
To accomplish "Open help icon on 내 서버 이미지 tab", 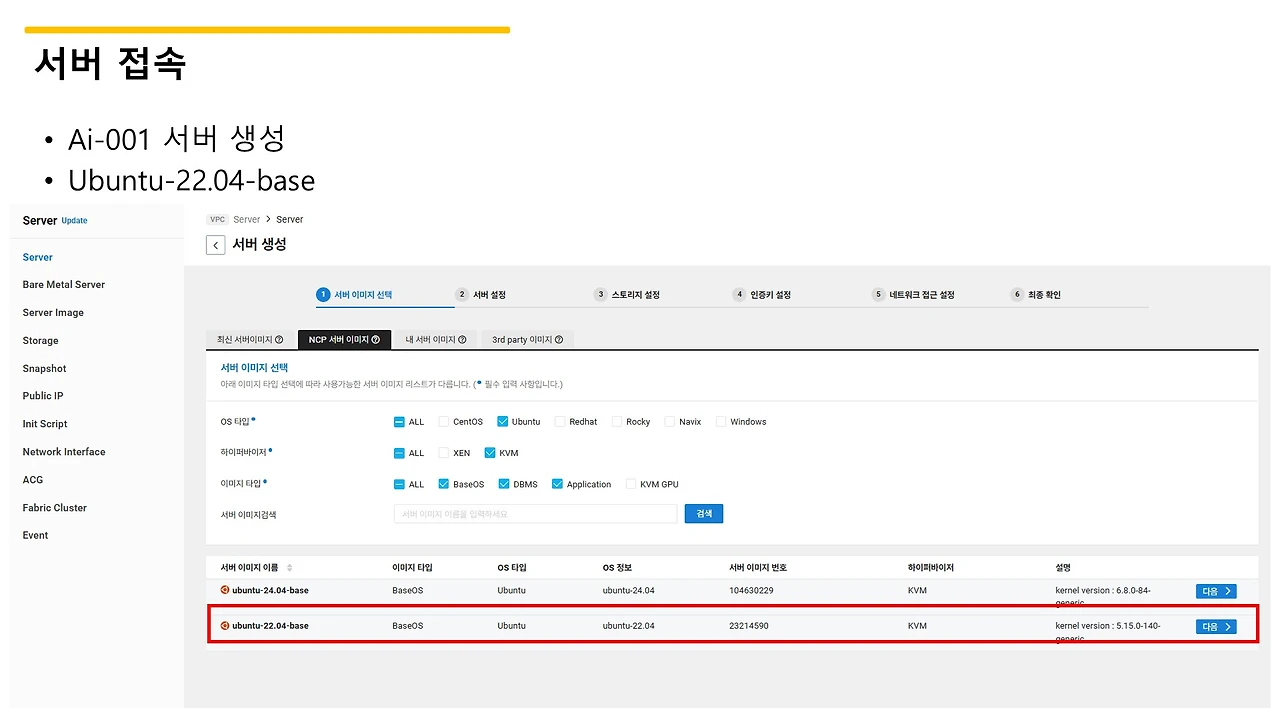I will pos(462,340).
